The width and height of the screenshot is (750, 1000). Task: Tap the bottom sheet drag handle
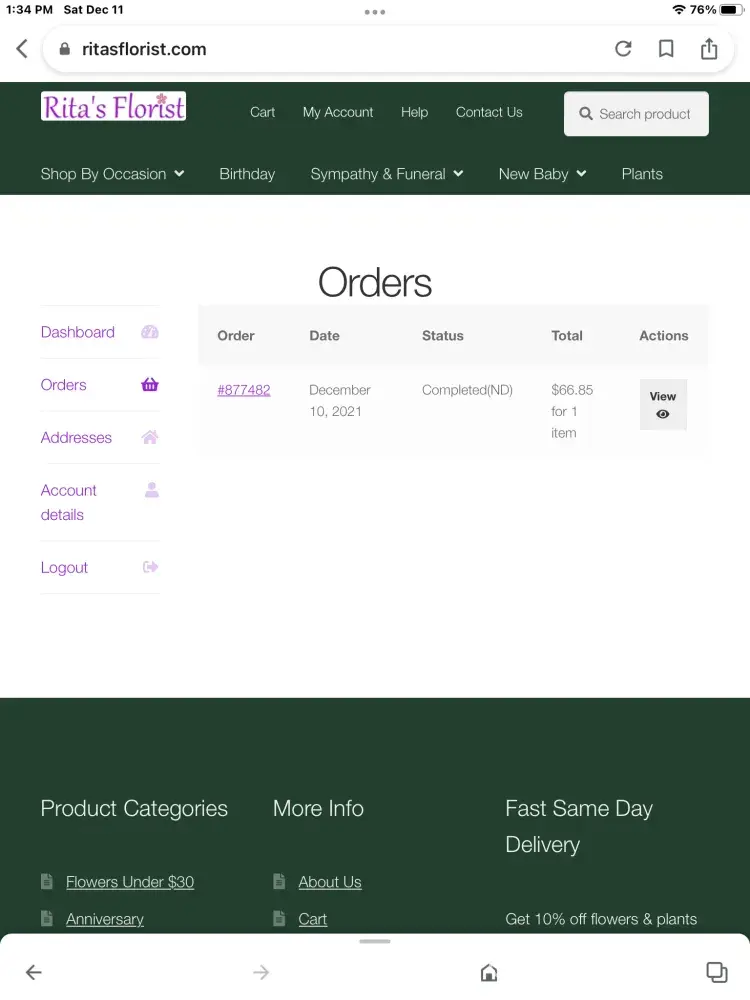(375, 941)
